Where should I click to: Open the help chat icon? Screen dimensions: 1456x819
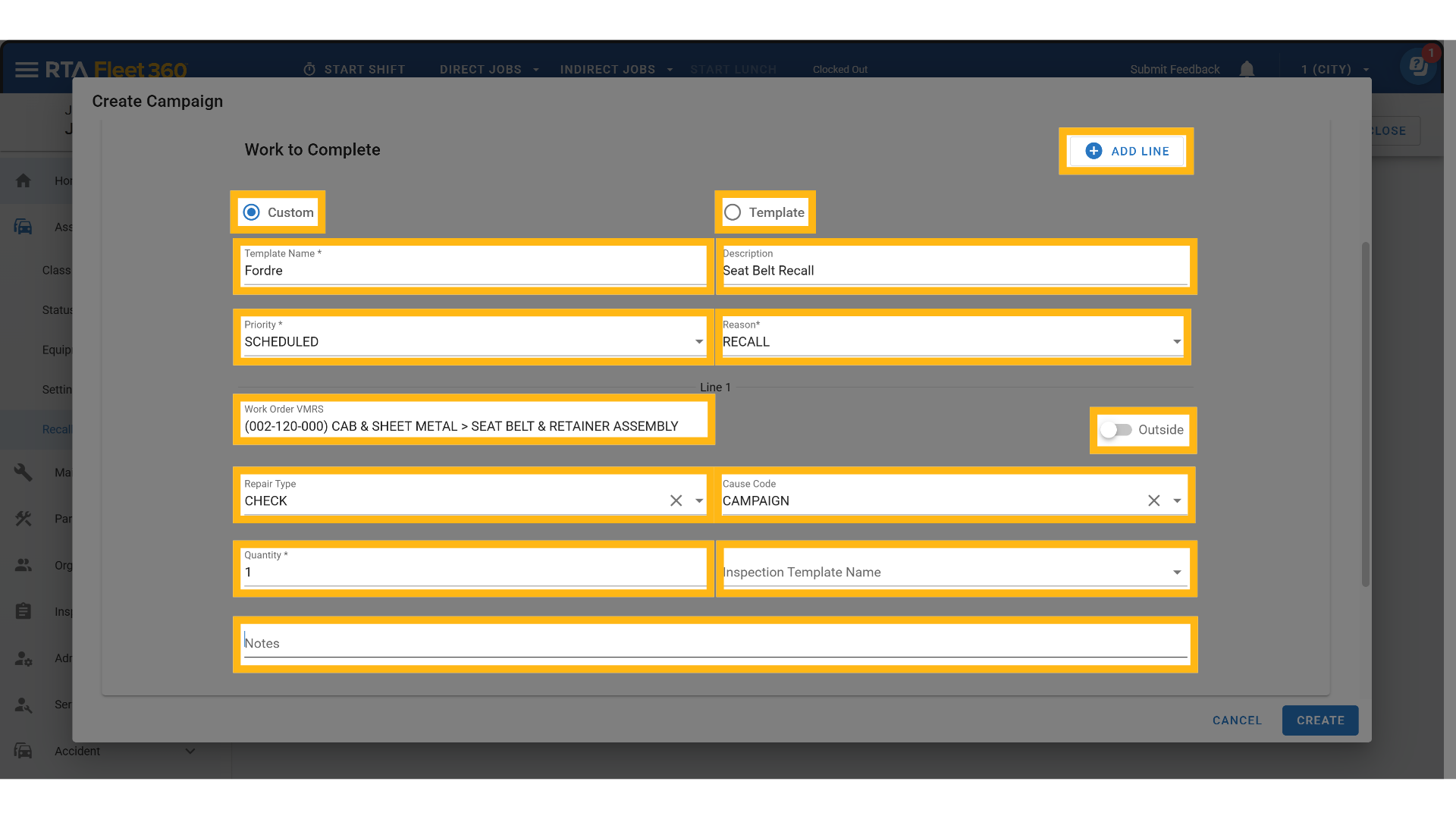coord(1417,67)
